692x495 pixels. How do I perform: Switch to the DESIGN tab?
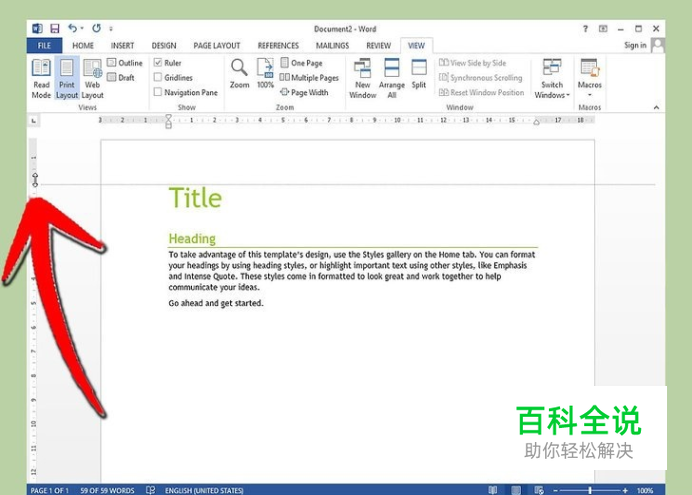point(164,45)
